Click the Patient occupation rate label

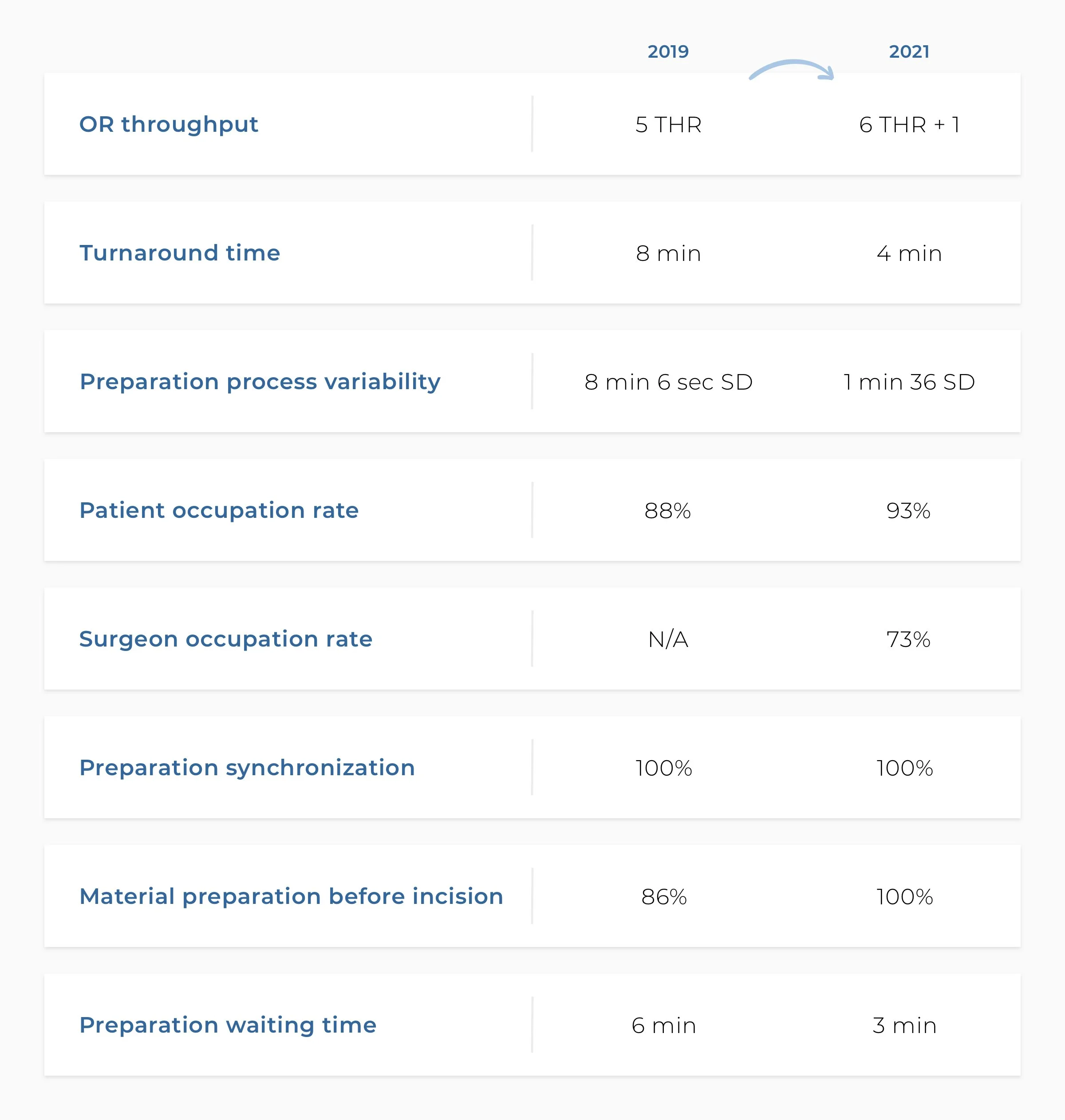tap(219, 510)
